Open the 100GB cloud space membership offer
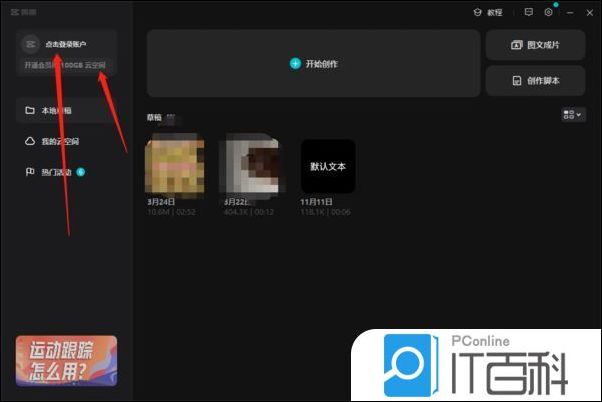Screen dimensions: 602x402 pos(65,65)
